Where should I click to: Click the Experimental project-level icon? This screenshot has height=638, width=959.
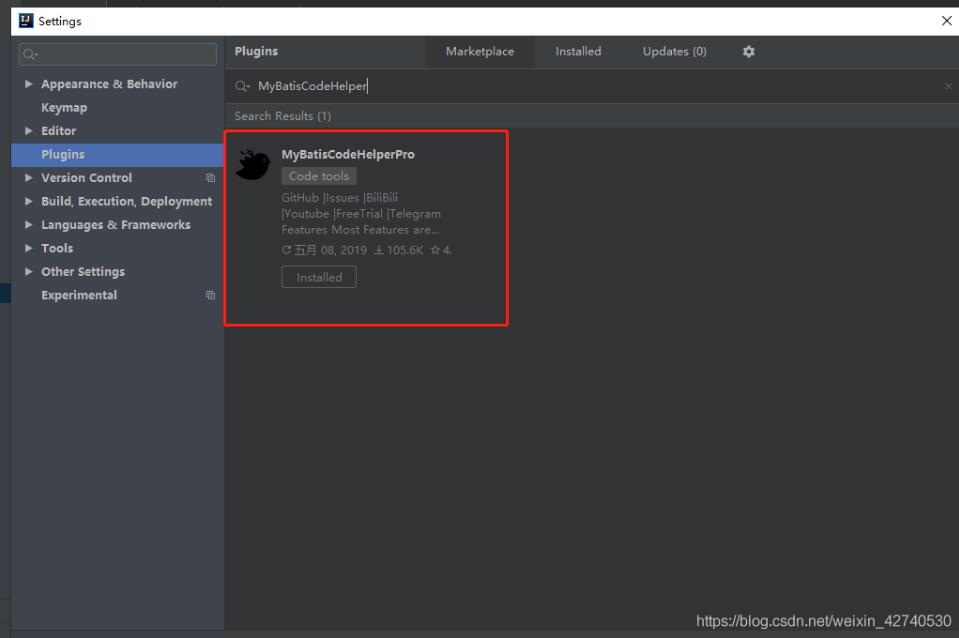210,295
